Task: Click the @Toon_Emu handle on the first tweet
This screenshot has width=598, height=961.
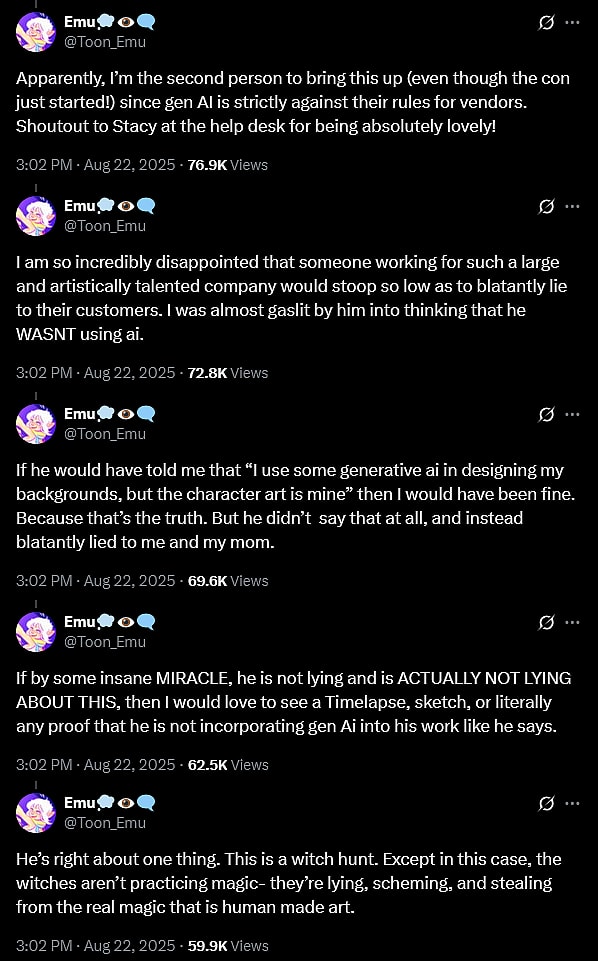Action: pos(105,42)
